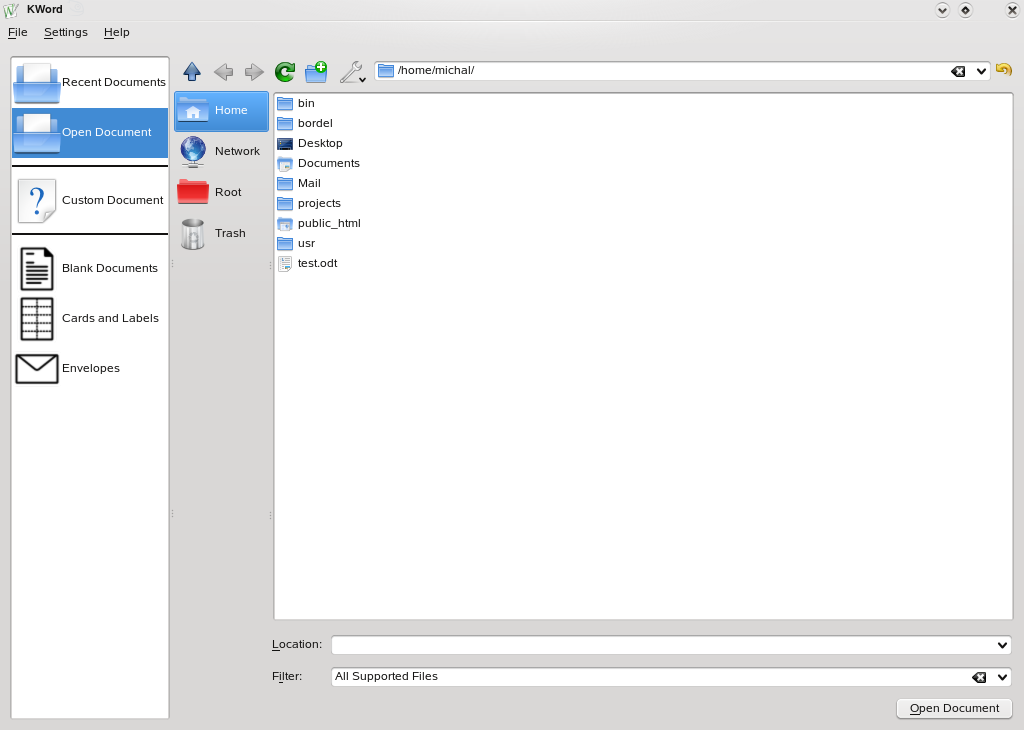Screen dimensions: 1024x730
Task: Open Recent Documents section
Action: coord(90,82)
